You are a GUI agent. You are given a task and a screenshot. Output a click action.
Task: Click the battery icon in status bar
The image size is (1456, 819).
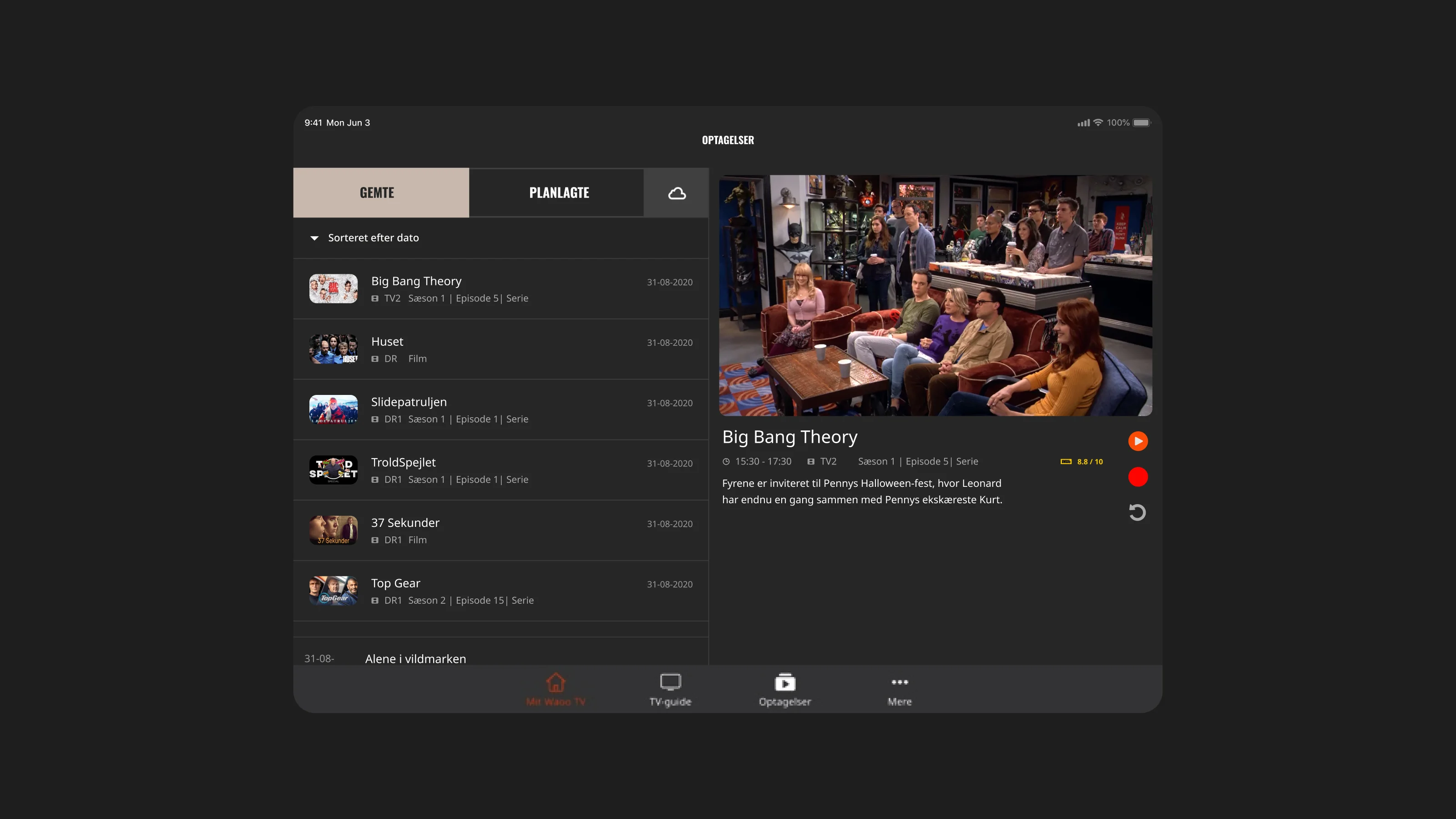coord(1142,123)
